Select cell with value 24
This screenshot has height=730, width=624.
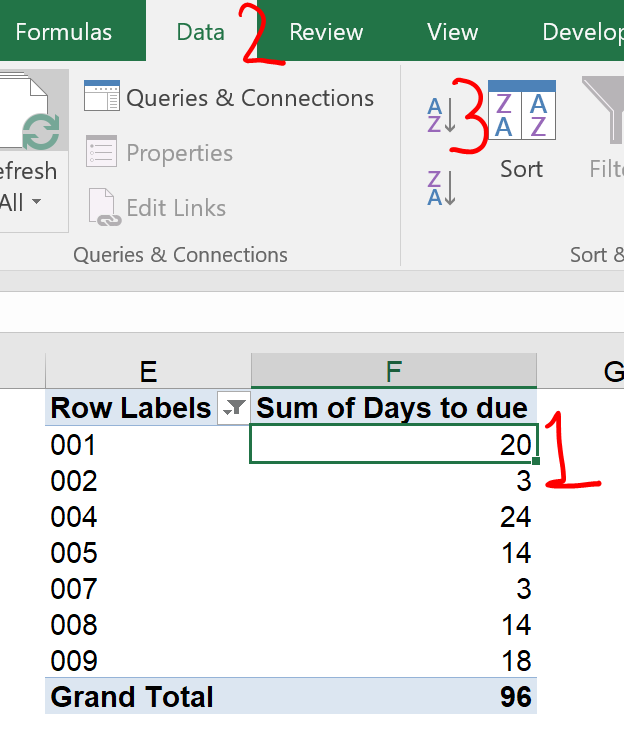point(393,517)
